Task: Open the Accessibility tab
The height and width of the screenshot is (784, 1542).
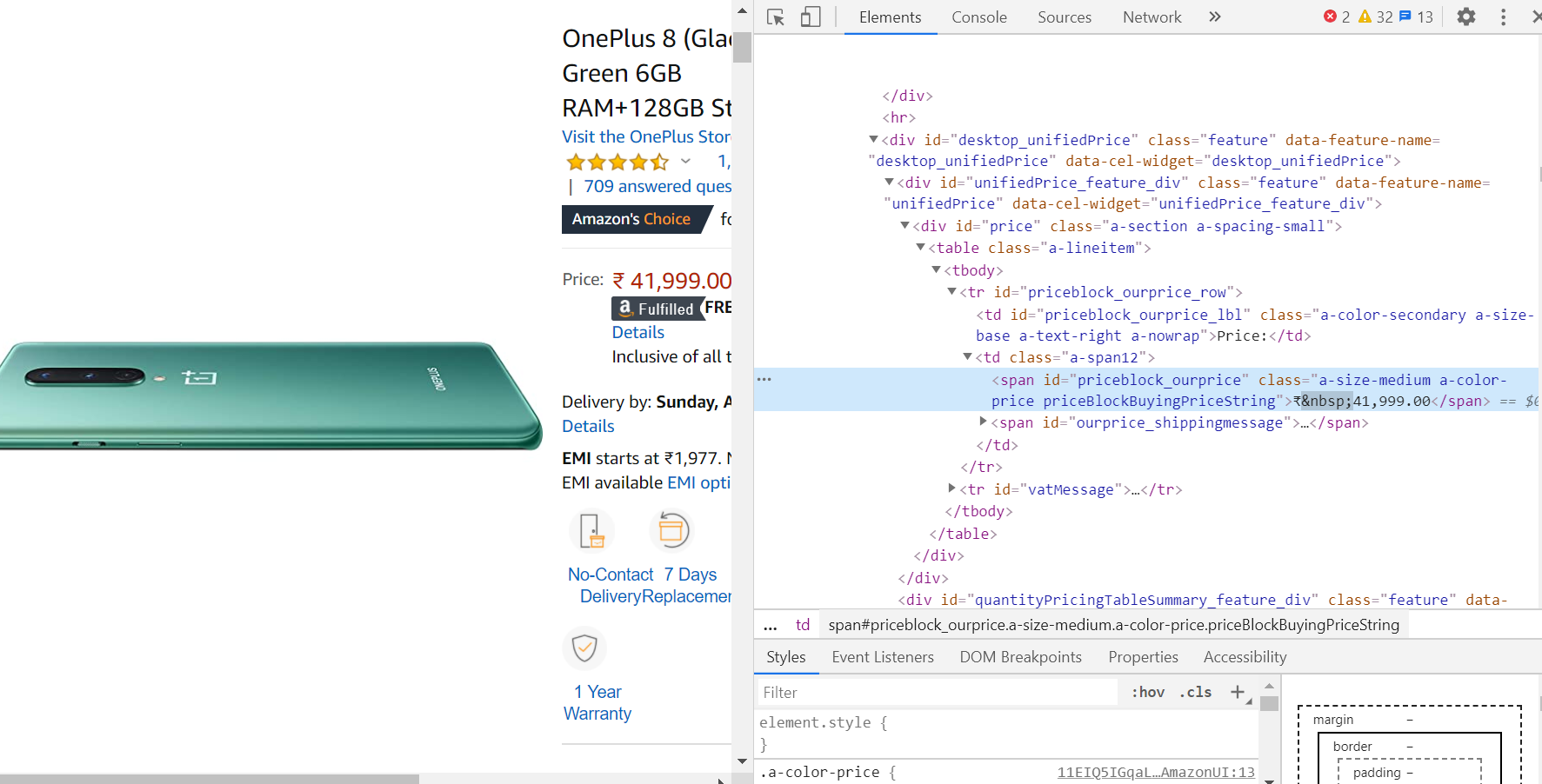Action: point(1245,657)
